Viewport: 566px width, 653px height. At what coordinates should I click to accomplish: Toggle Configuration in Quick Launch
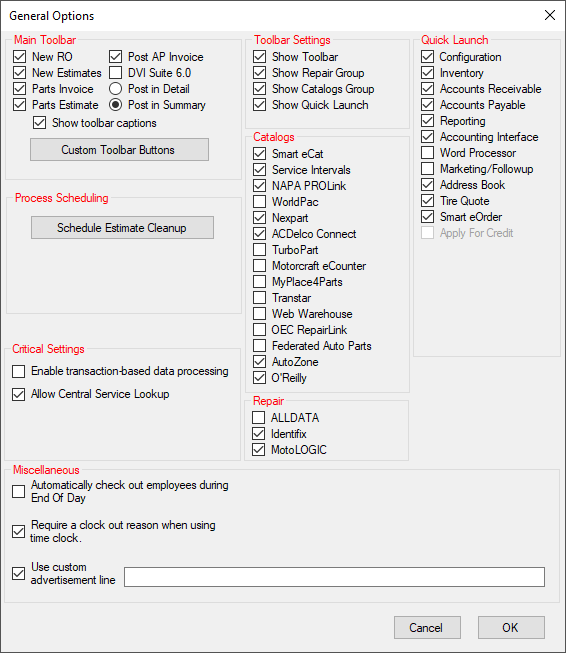pos(427,57)
